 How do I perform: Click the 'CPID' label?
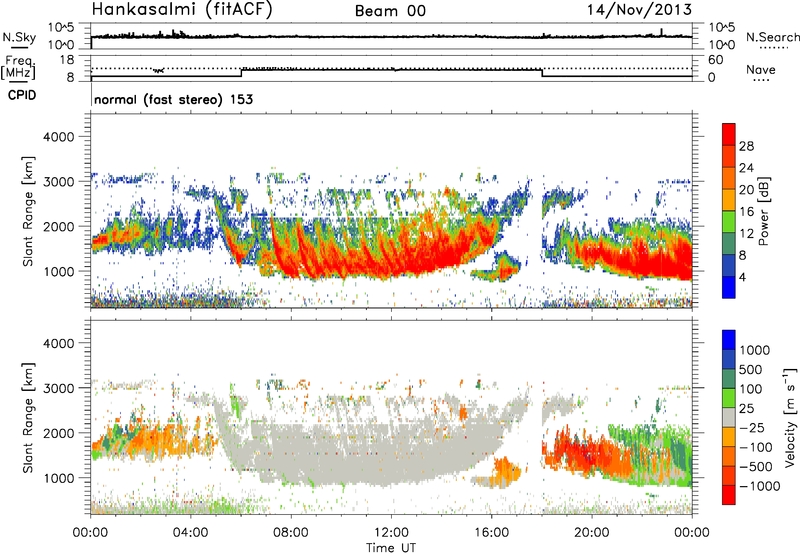pyautogui.click(x=22, y=95)
